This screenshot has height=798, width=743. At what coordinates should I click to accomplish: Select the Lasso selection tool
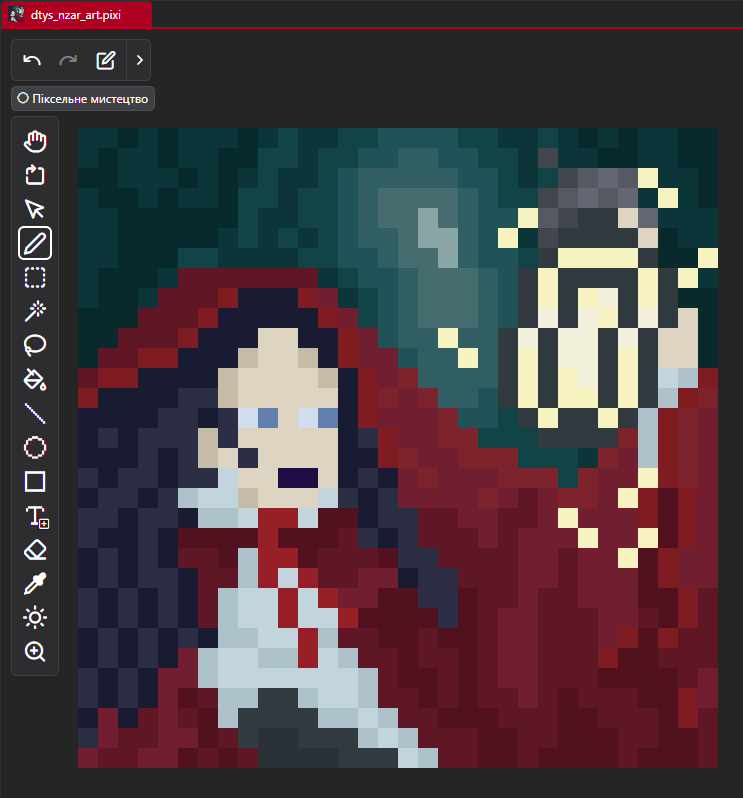point(35,346)
